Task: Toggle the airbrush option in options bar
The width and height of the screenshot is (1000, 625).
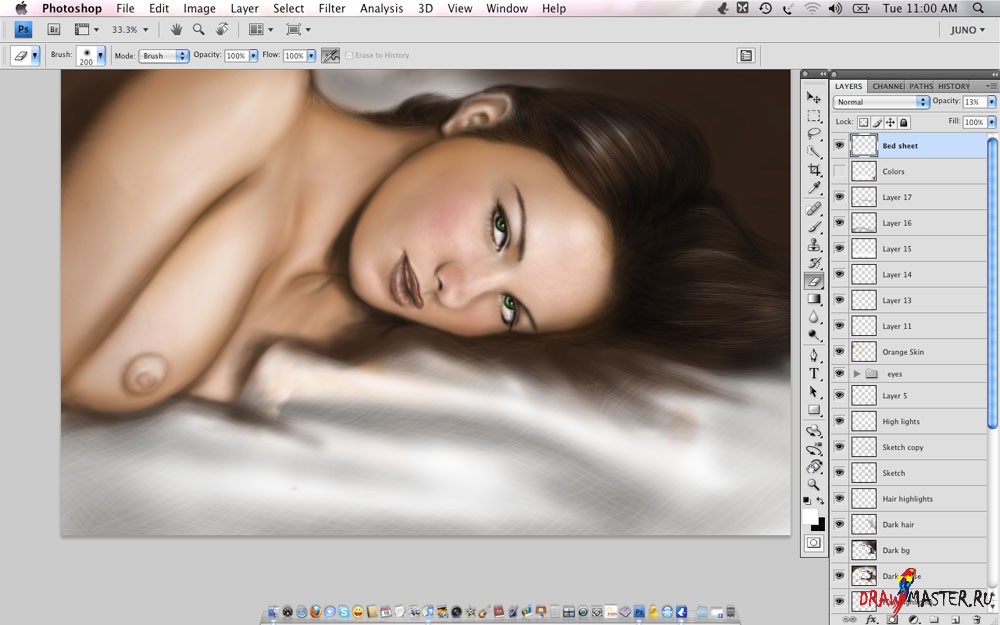Action: click(x=330, y=55)
